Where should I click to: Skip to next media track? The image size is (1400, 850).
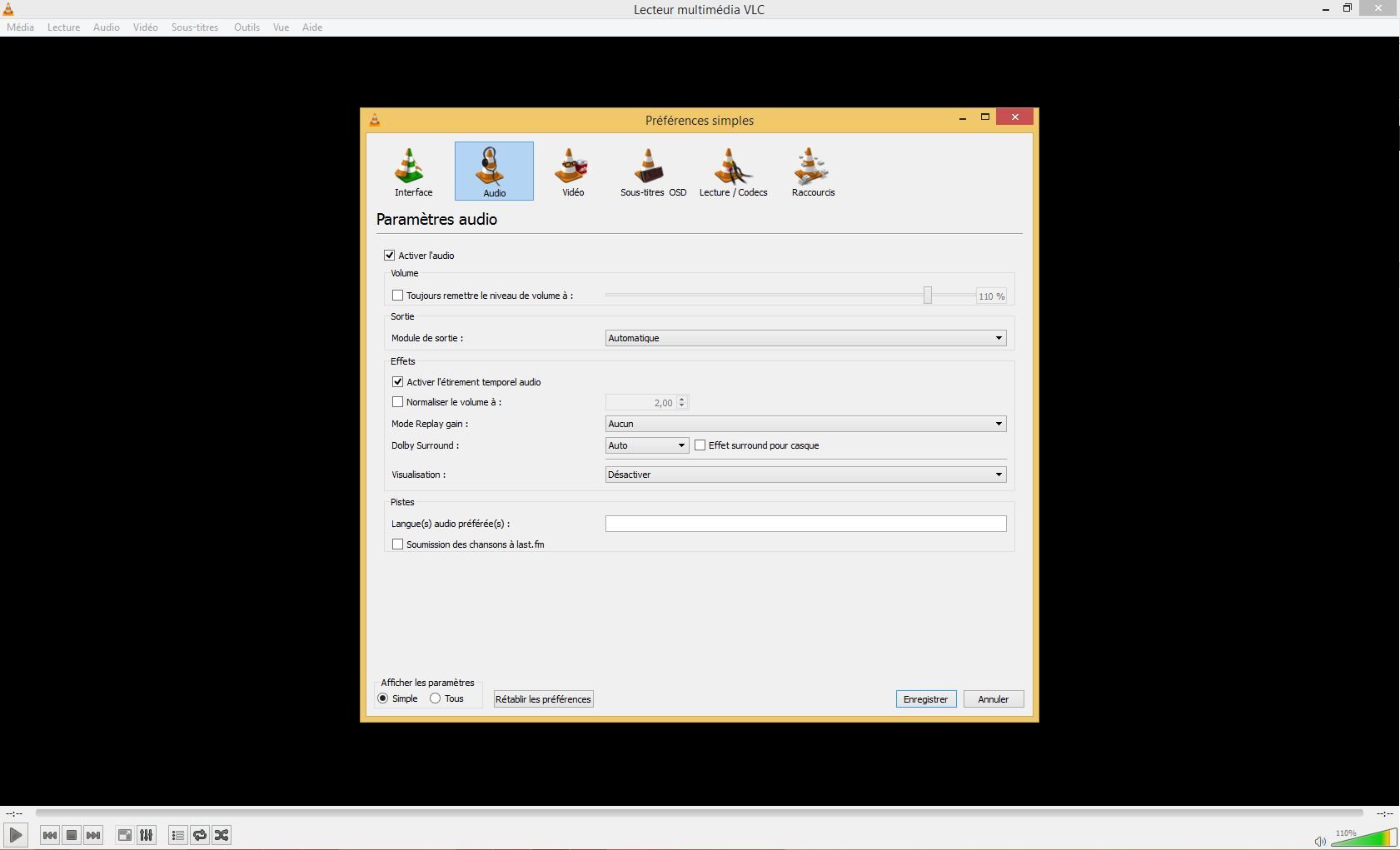[x=93, y=835]
